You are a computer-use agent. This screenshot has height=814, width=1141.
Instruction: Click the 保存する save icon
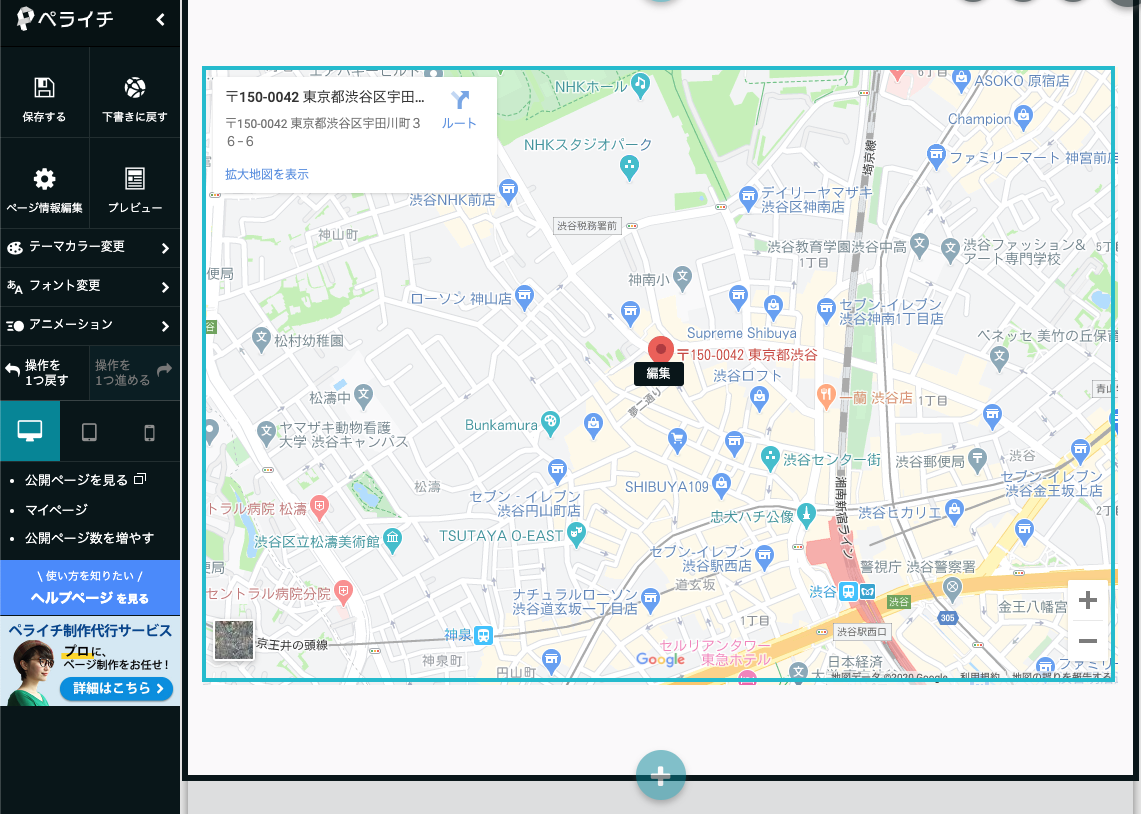(x=44, y=88)
